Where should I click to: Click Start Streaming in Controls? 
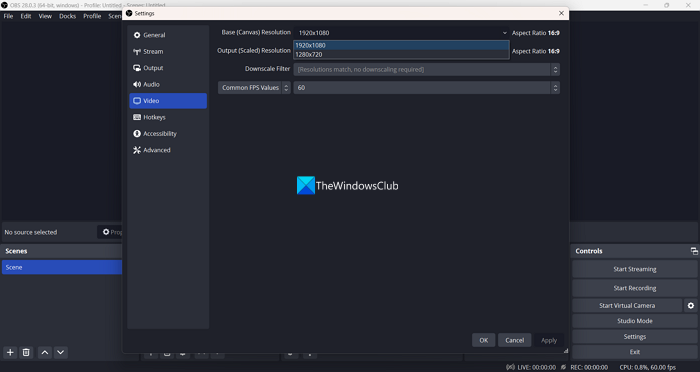pos(634,269)
